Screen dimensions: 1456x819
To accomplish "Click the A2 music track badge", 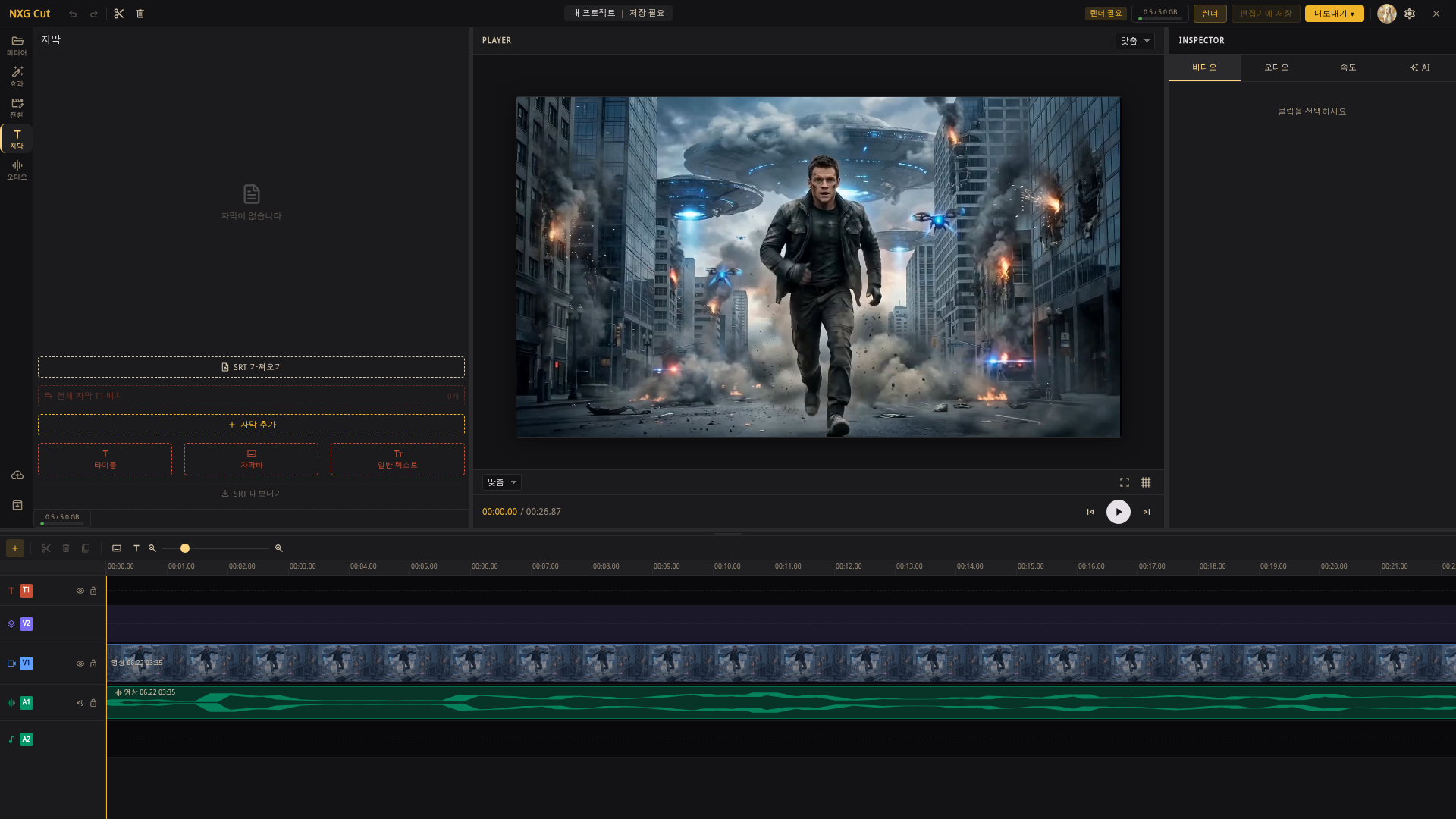I will pyautogui.click(x=27, y=739).
